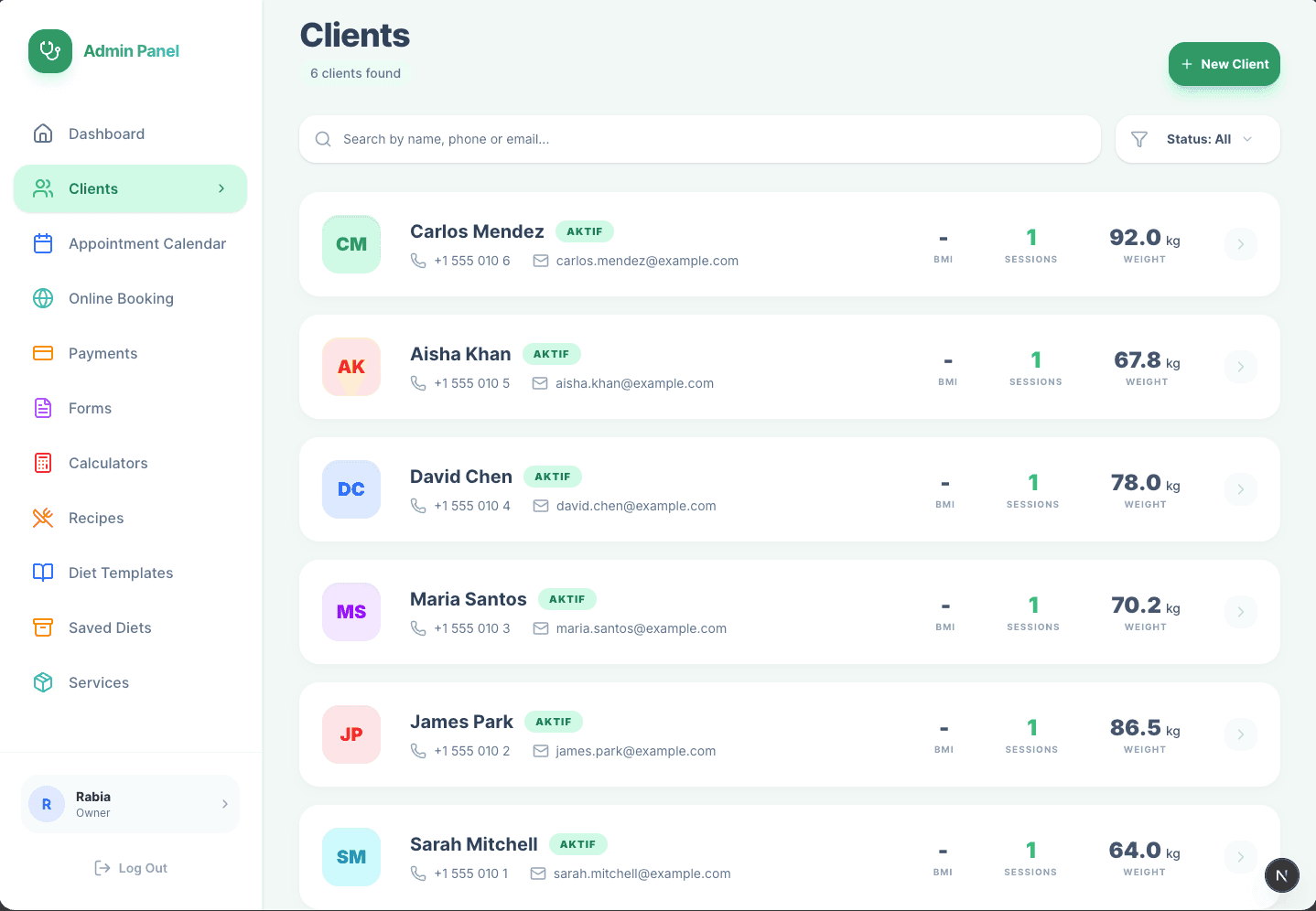The image size is (1316, 911).
Task: Navigate to Diet Templates
Action: pyautogui.click(x=130, y=573)
